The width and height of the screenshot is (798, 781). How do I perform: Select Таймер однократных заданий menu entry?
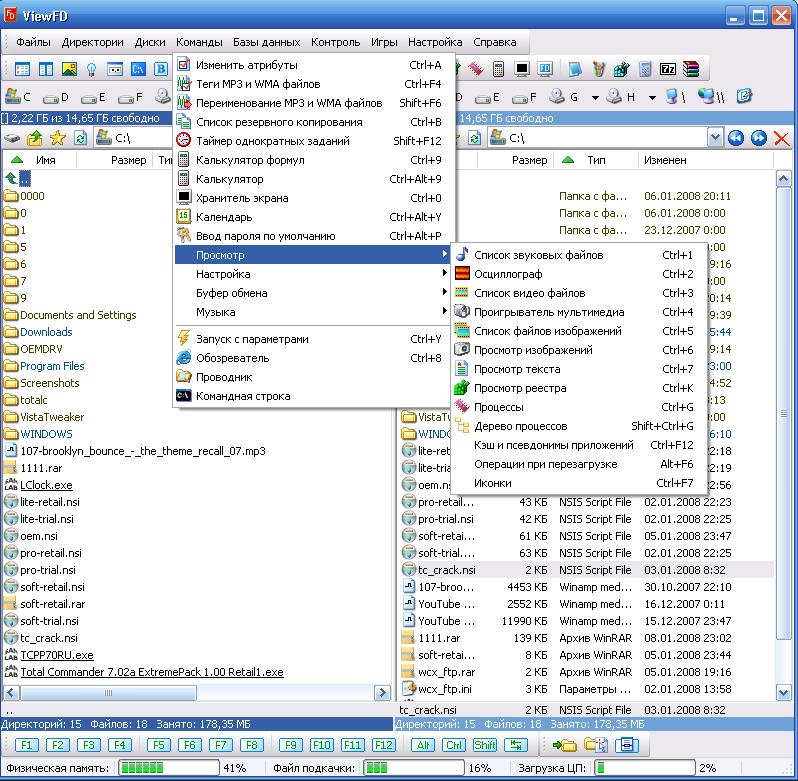(x=314, y=140)
